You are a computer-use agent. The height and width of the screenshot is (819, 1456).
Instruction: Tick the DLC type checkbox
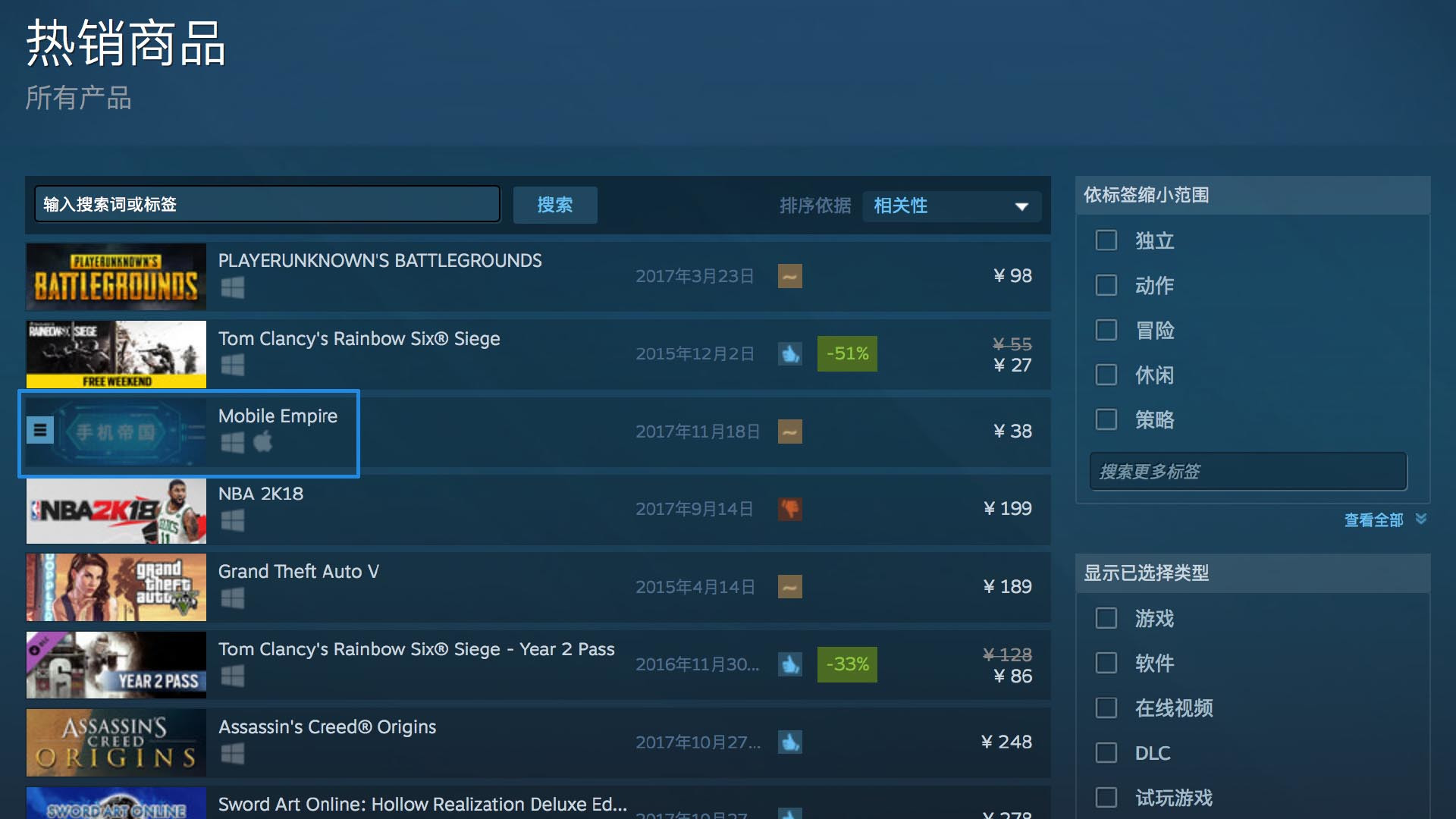click(1106, 752)
